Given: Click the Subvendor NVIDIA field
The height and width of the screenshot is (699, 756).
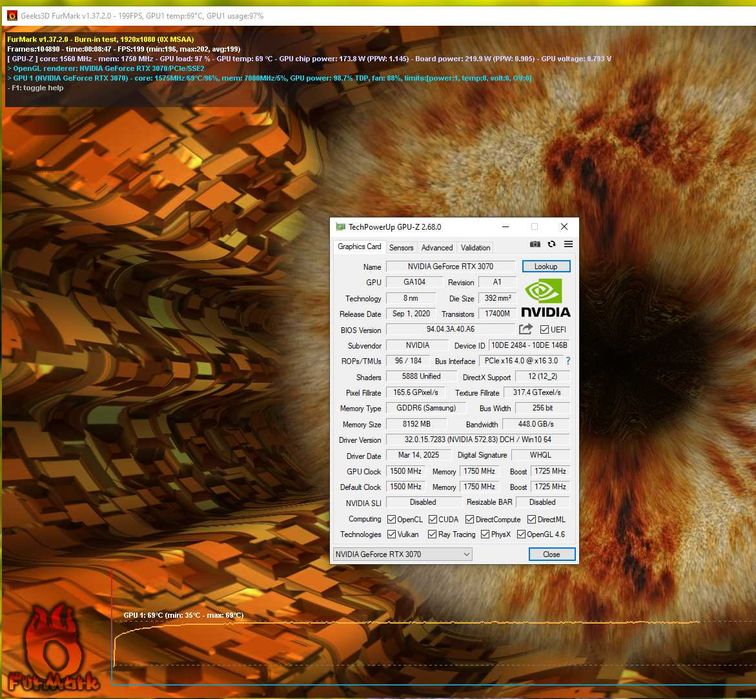Looking at the screenshot, I should coord(417,345).
